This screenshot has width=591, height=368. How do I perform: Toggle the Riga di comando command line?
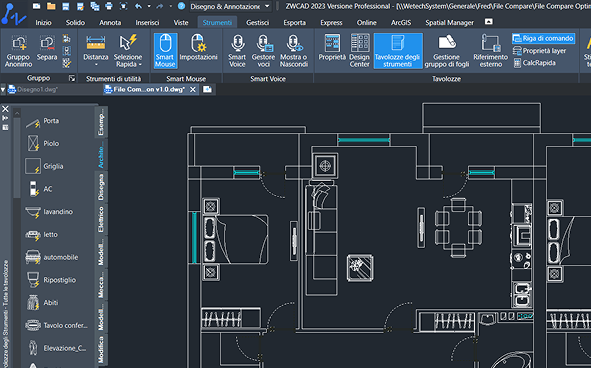[544, 38]
